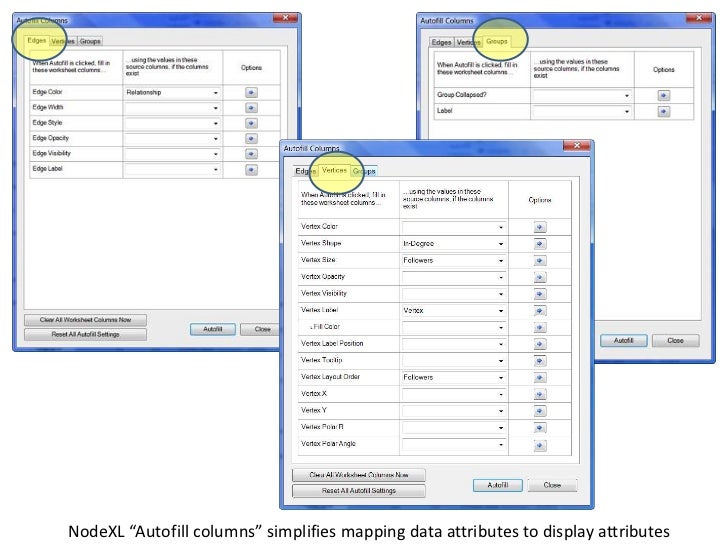728x546 pixels.
Task: Click Autofill in the right Groups window
Action: (624, 341)
